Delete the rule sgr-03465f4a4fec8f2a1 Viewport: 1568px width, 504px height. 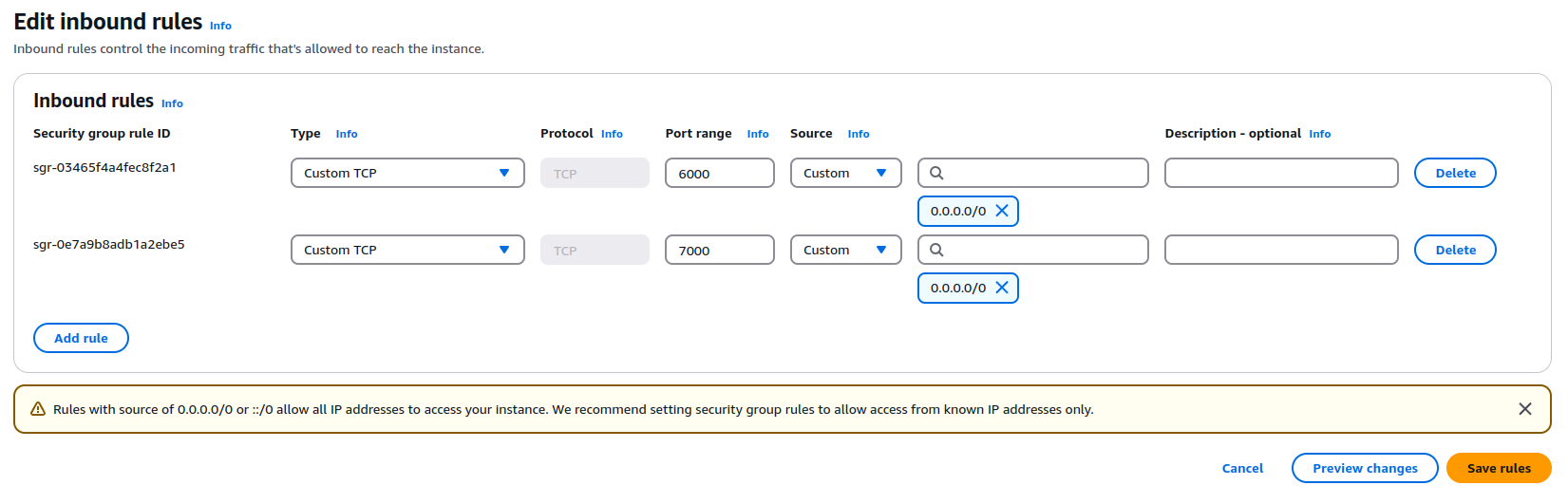1455,173
